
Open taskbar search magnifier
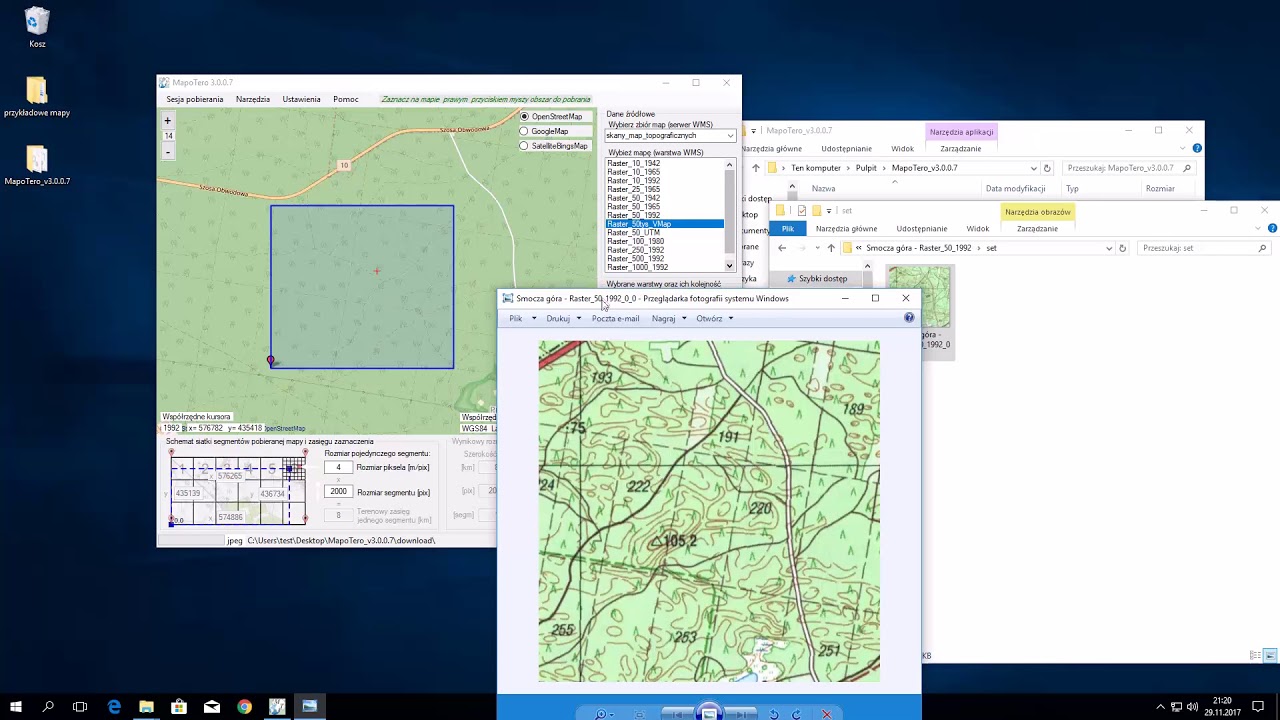[x=48, y=706]
